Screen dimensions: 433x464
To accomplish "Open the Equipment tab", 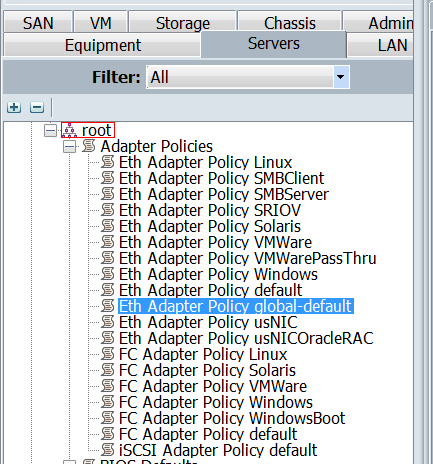I will tap(103, 45).
